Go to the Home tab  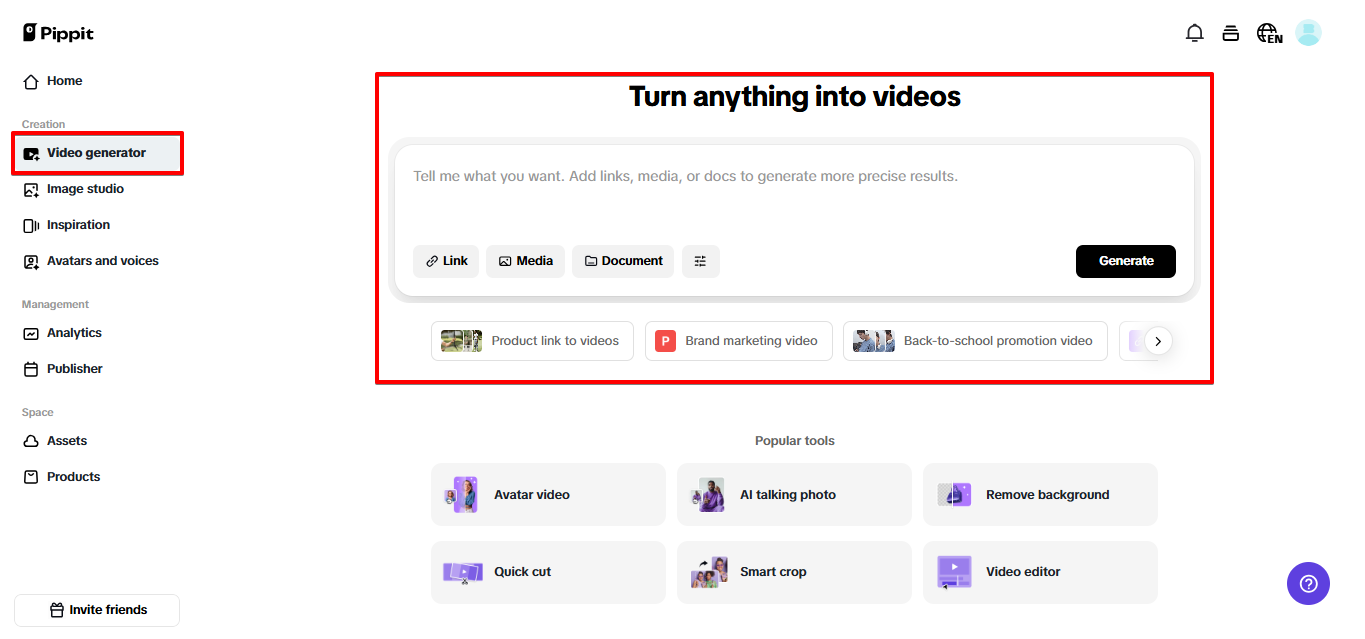(62, 80)
